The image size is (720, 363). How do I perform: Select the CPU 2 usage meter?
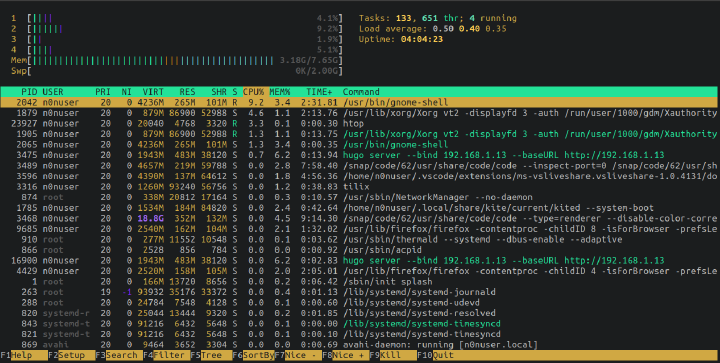coord(177,29)
